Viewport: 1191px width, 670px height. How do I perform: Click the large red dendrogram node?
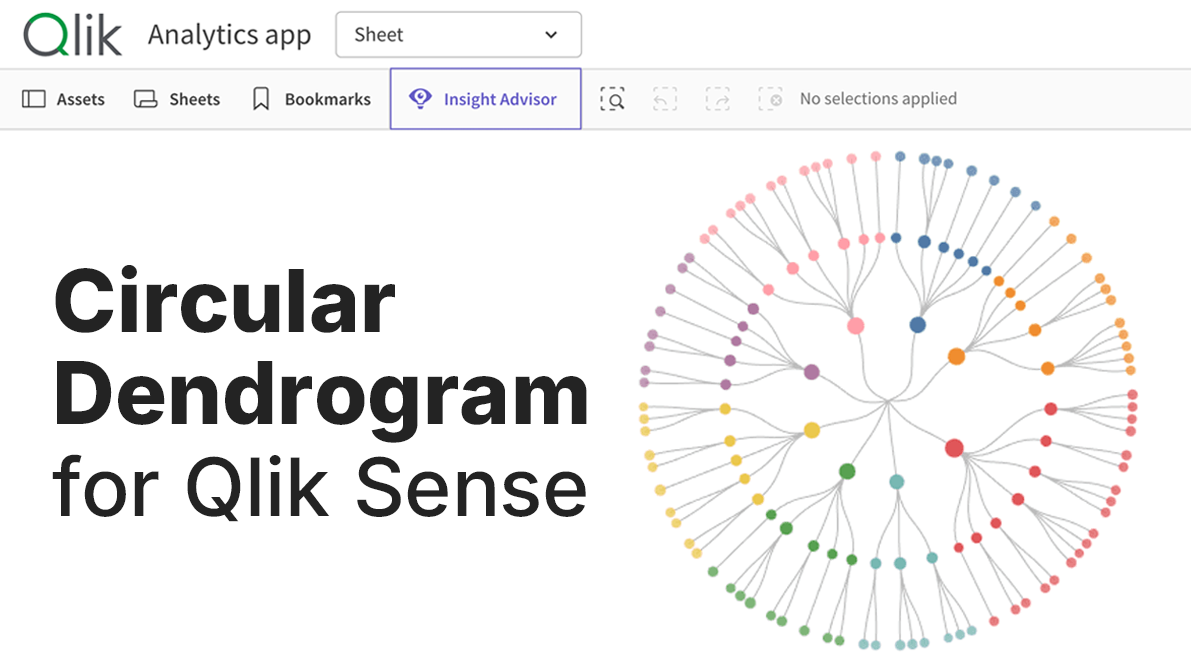[954, 448]
